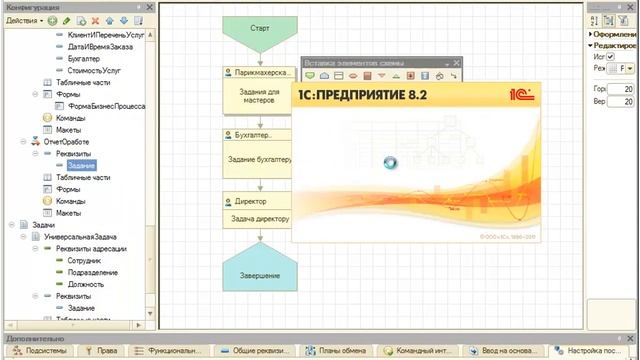Collapse the Редактирование properties section
The width and height of the screenshot is (640, 360).
pyautogui.click(x=591, y=45)
